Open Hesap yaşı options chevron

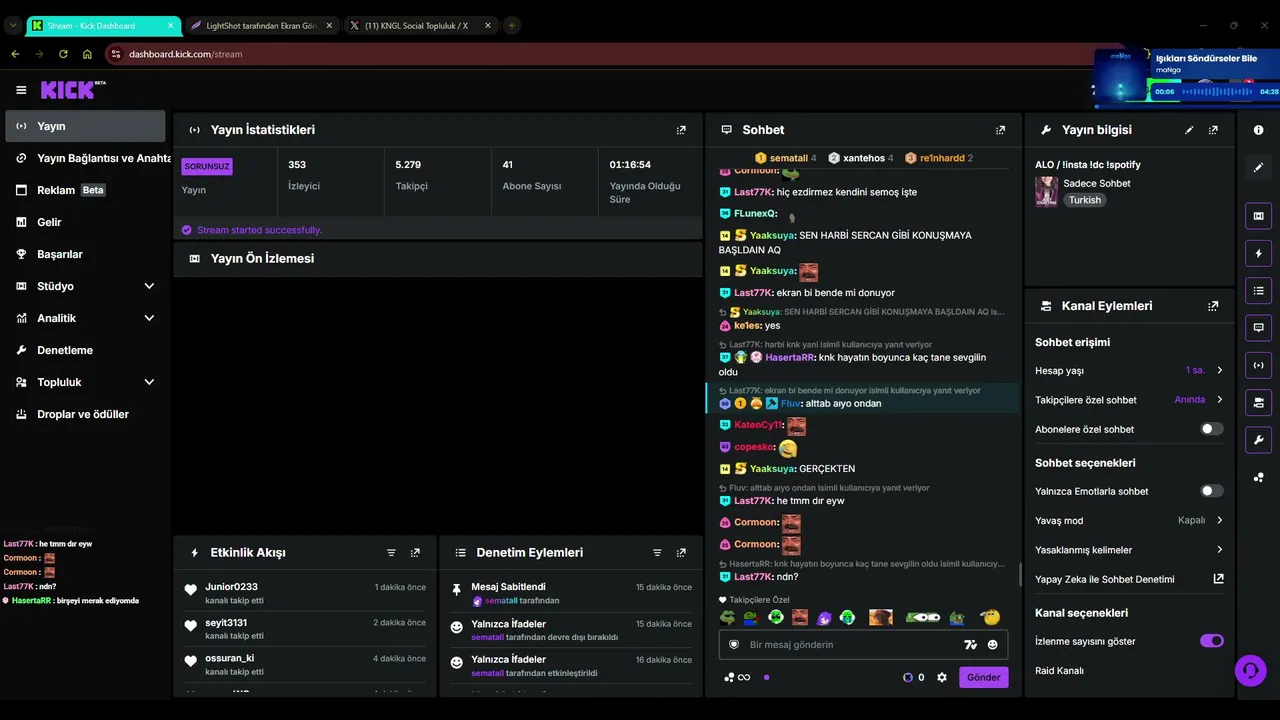click(1220, 371)
